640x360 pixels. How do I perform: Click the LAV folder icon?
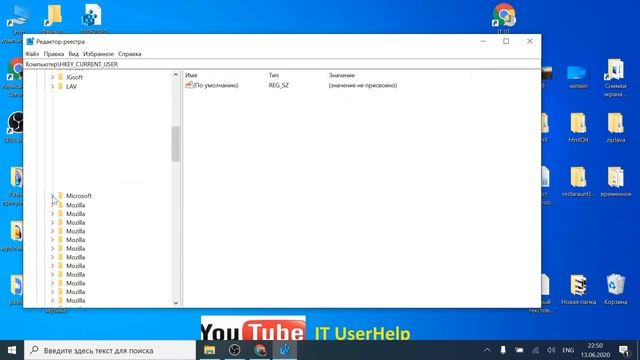(x=60, y=86)
